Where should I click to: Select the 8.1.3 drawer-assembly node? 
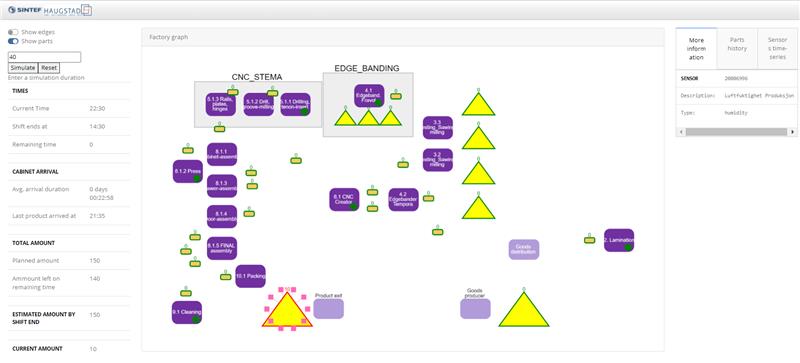[221, 186]
